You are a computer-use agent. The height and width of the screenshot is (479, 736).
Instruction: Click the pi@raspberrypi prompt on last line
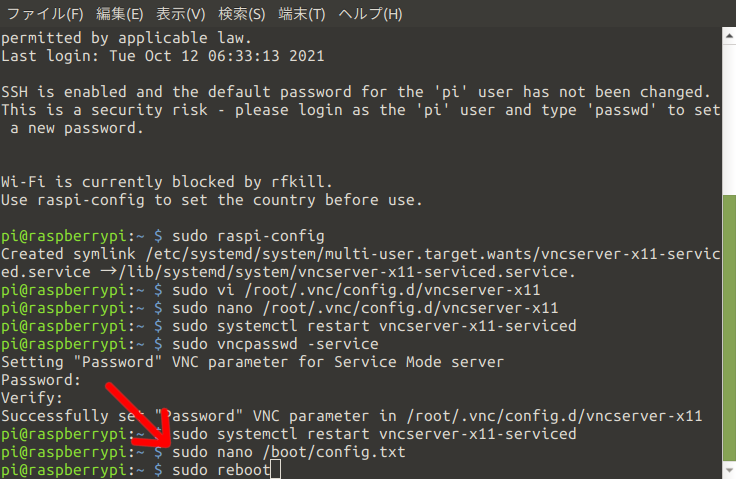tap(82, 470)
